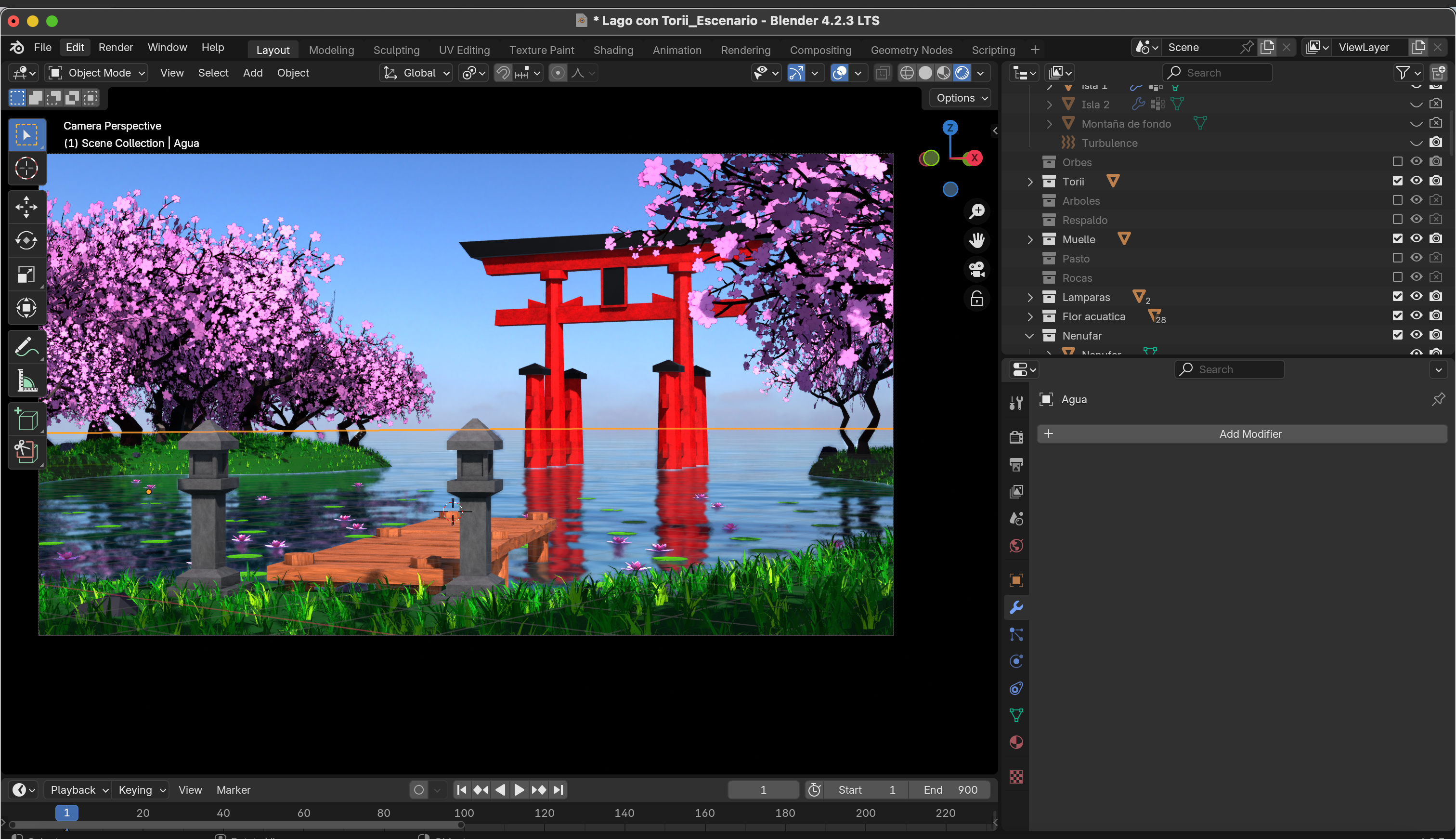The width and height of the screenshot is (1456, 839).
Task: Expand the Isla 2 object
Action: pos(1049,105)
